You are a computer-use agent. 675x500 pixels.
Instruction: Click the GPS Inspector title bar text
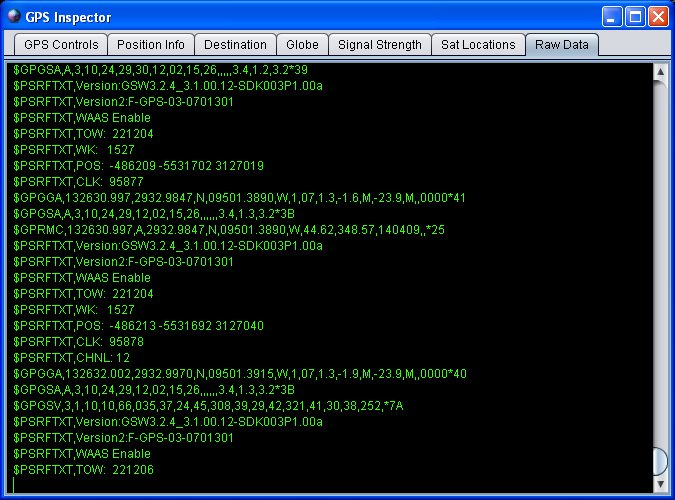tap(68, 17)
